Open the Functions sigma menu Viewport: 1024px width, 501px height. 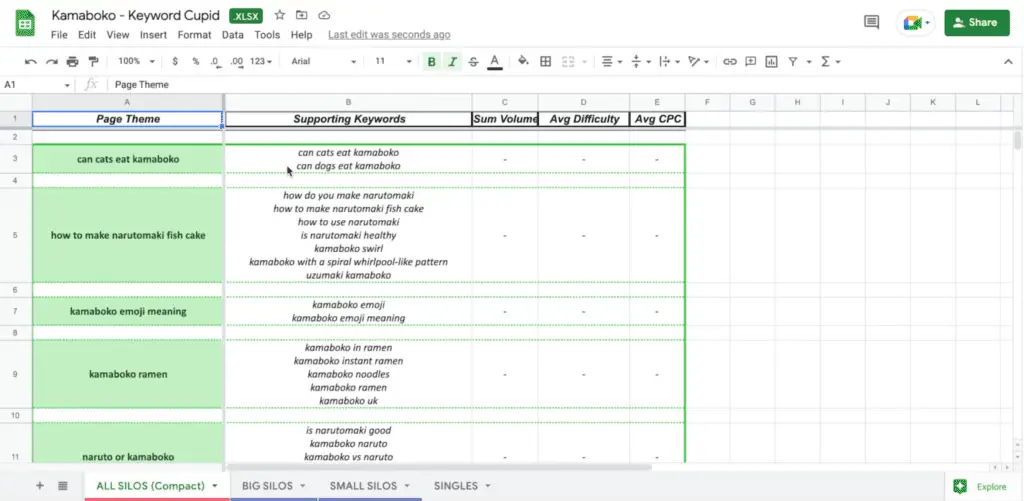click(x=829, y=61)
